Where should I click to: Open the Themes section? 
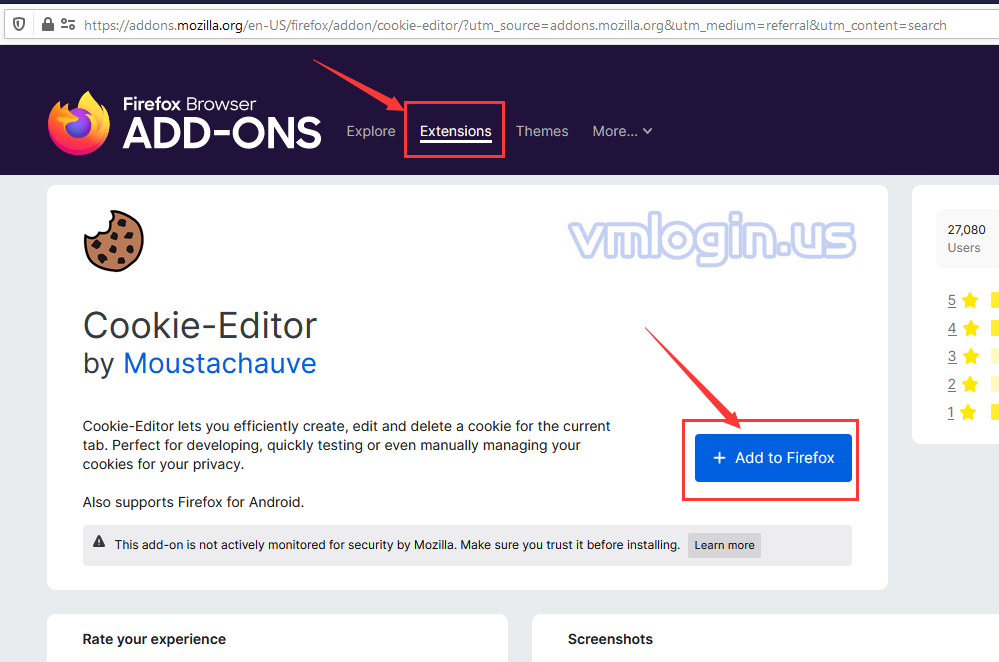542,131
